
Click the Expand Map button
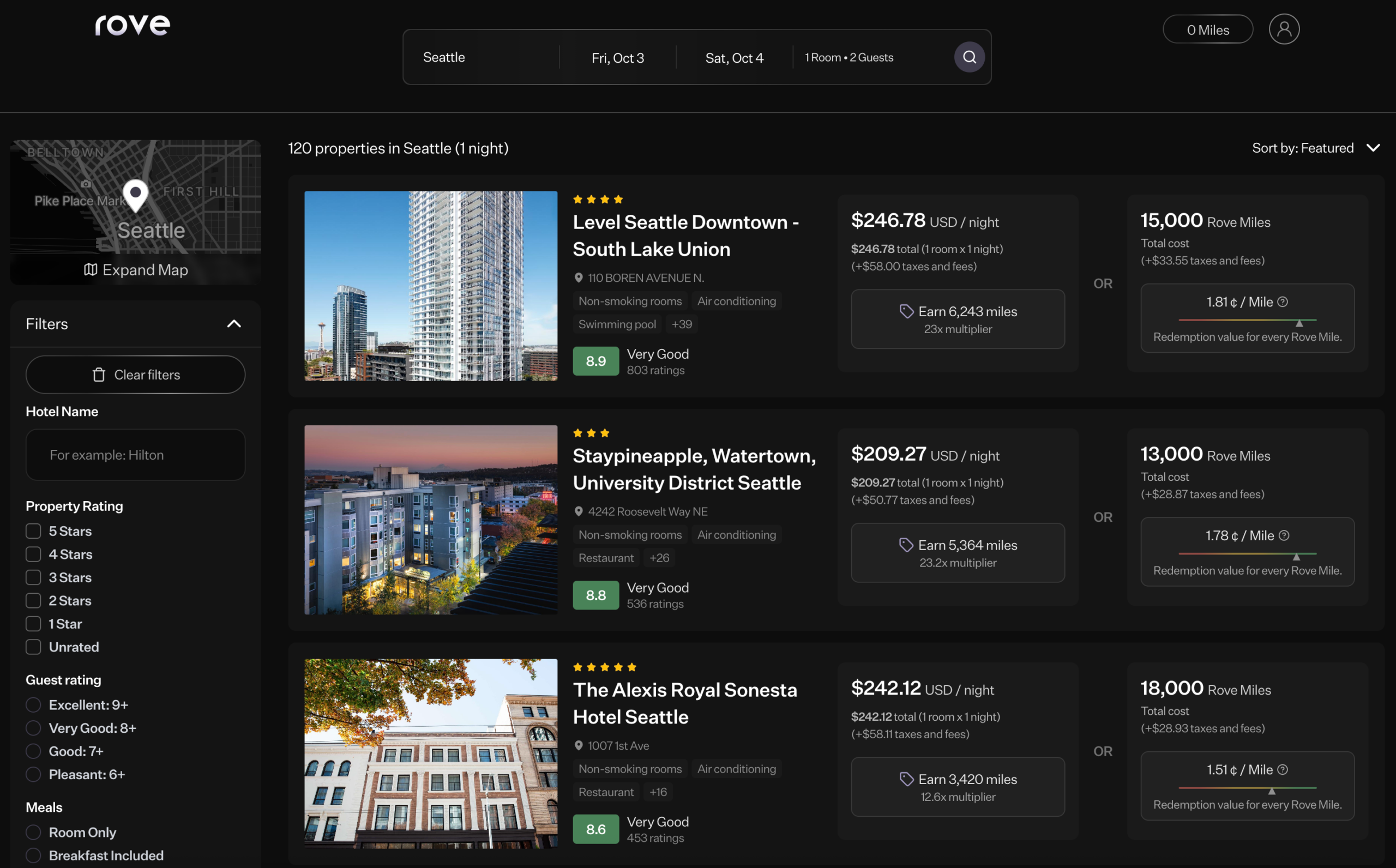coord(136,270)
